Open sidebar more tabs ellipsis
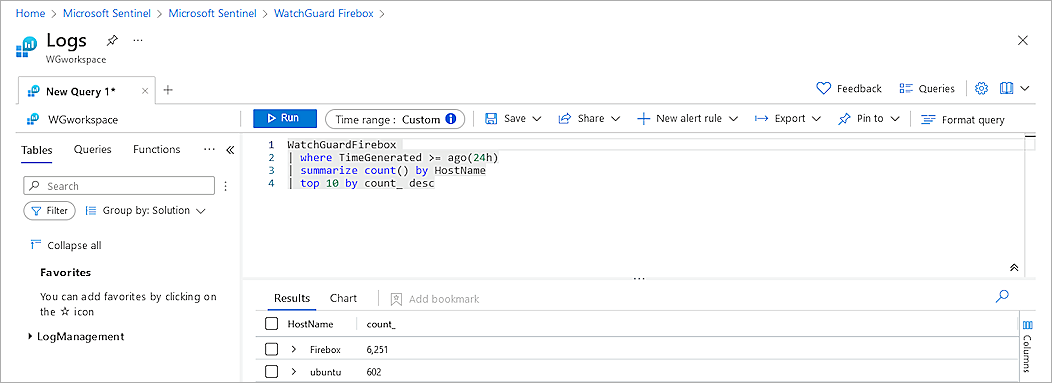The width and height of the screenshot is (1052, 383). [x=209, y=149]
